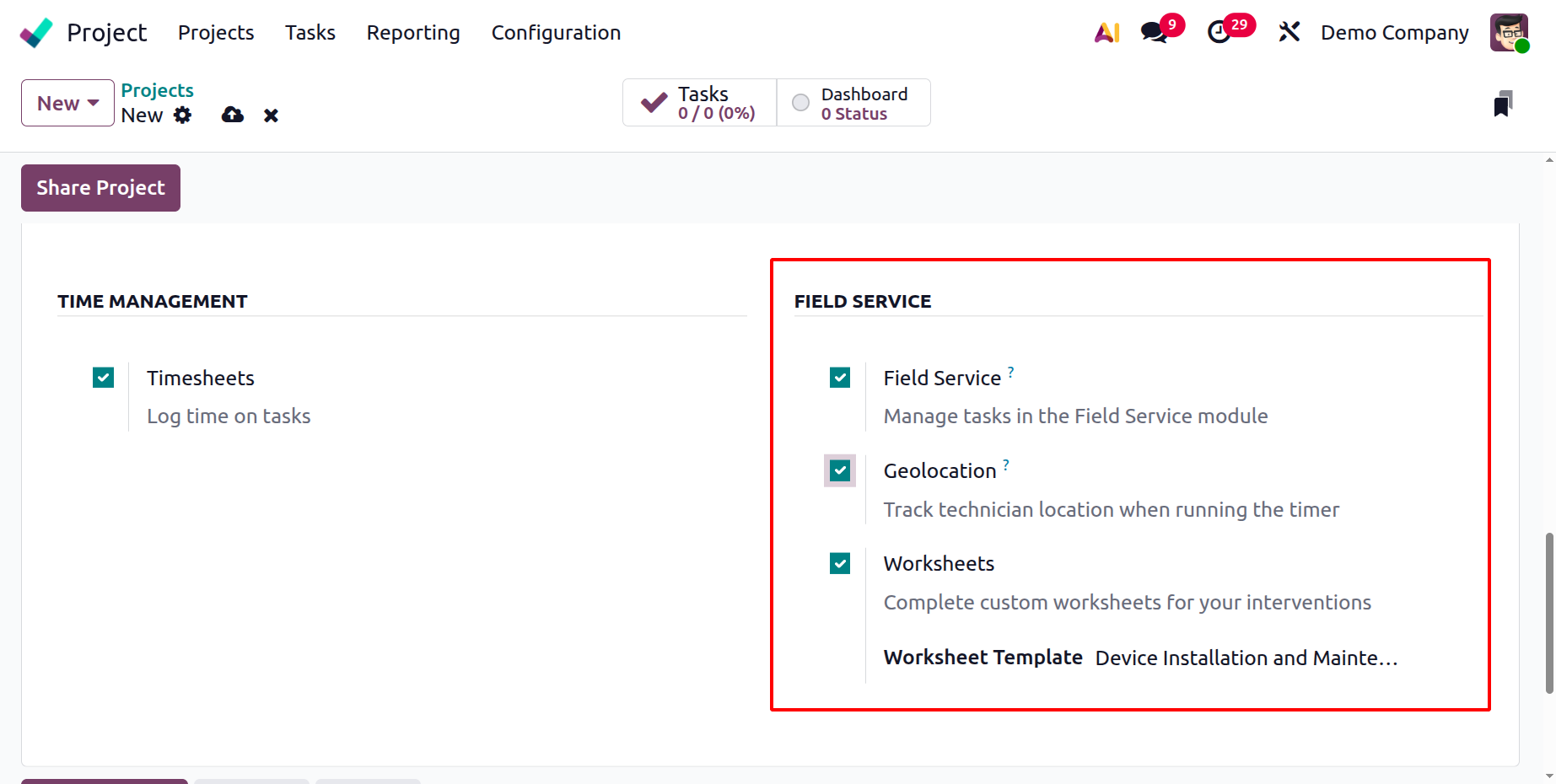Open the conversations chat icon
Image resolution: width=1556 pixels, height=784 pixels.
pos(1154,33)
